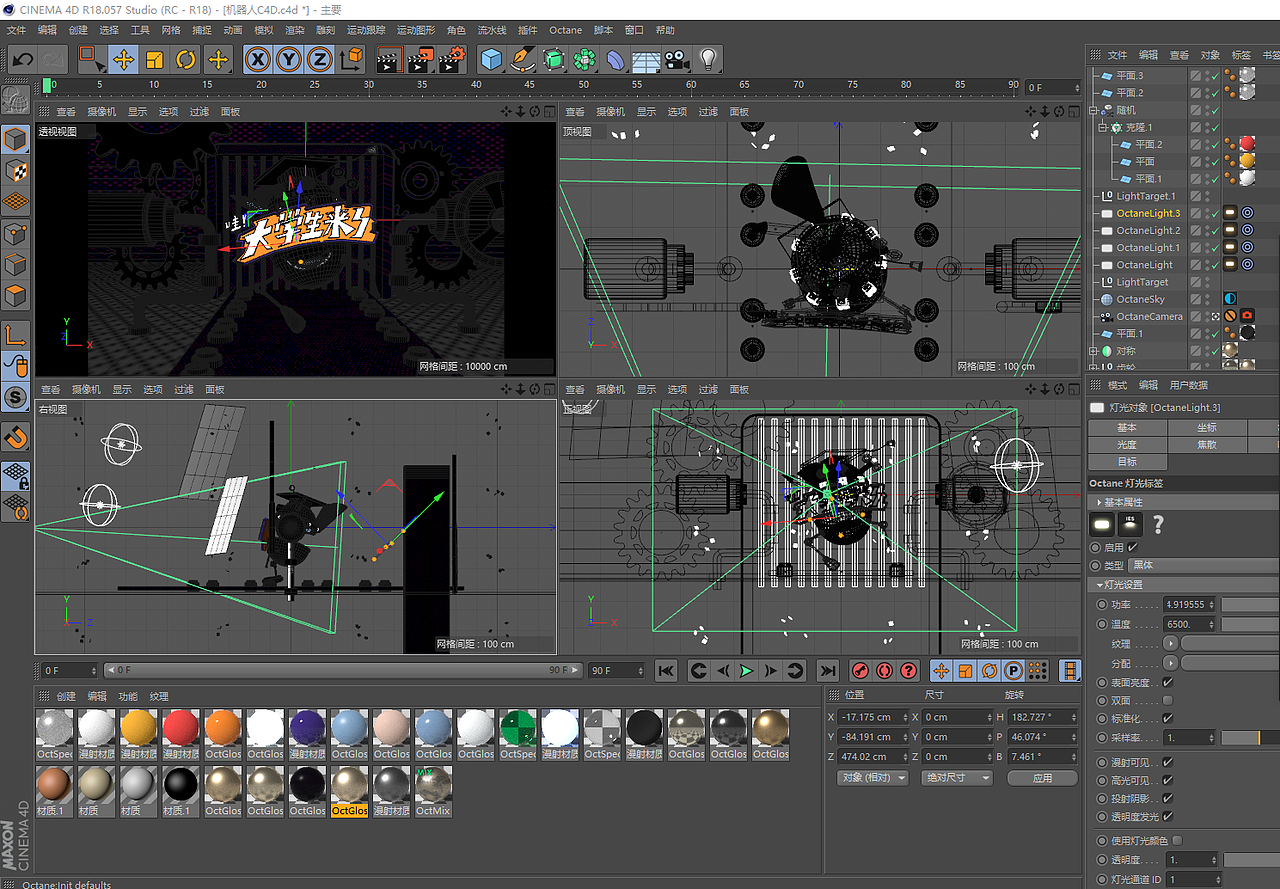
Task: Open Edit Render Settings gear clapperboard
Action: [x=453, y=60]
